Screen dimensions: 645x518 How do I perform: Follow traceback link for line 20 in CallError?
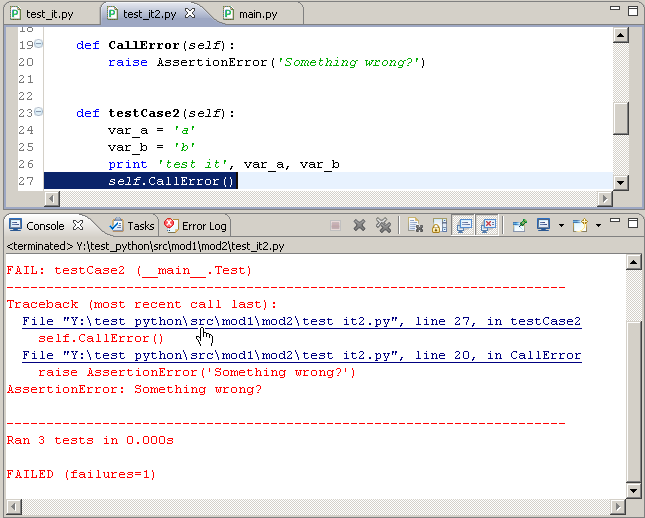(x=302, y=355)
